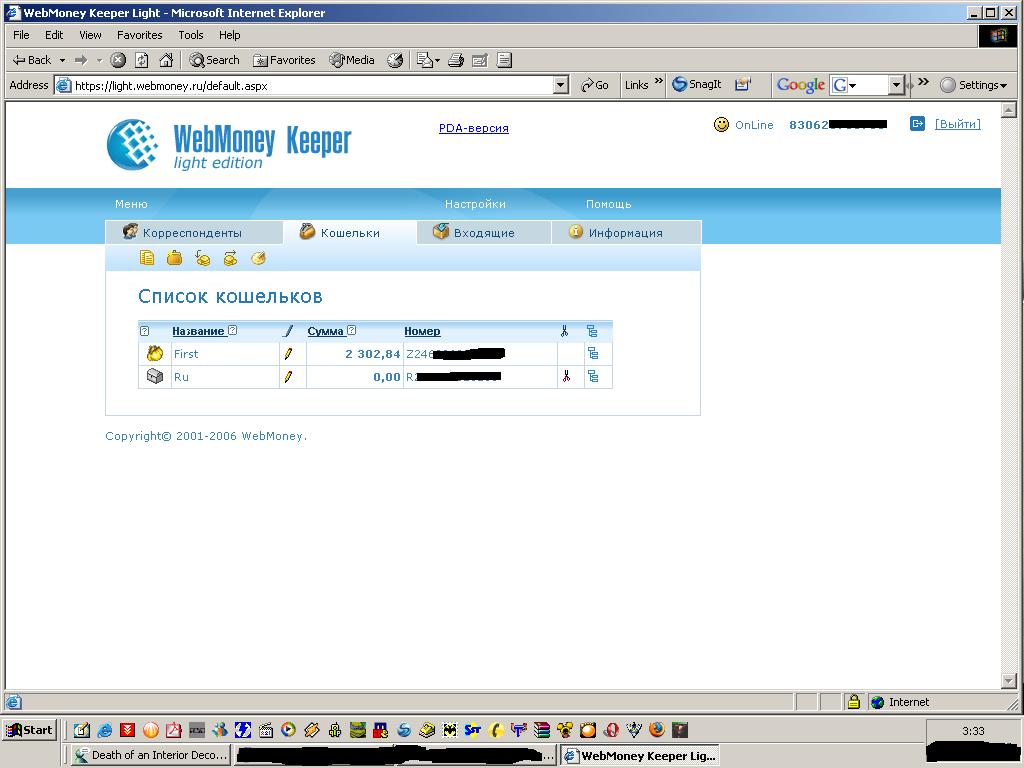
Task: Expand the Links toolbar chevron
Action: click(x=658, y=81)
